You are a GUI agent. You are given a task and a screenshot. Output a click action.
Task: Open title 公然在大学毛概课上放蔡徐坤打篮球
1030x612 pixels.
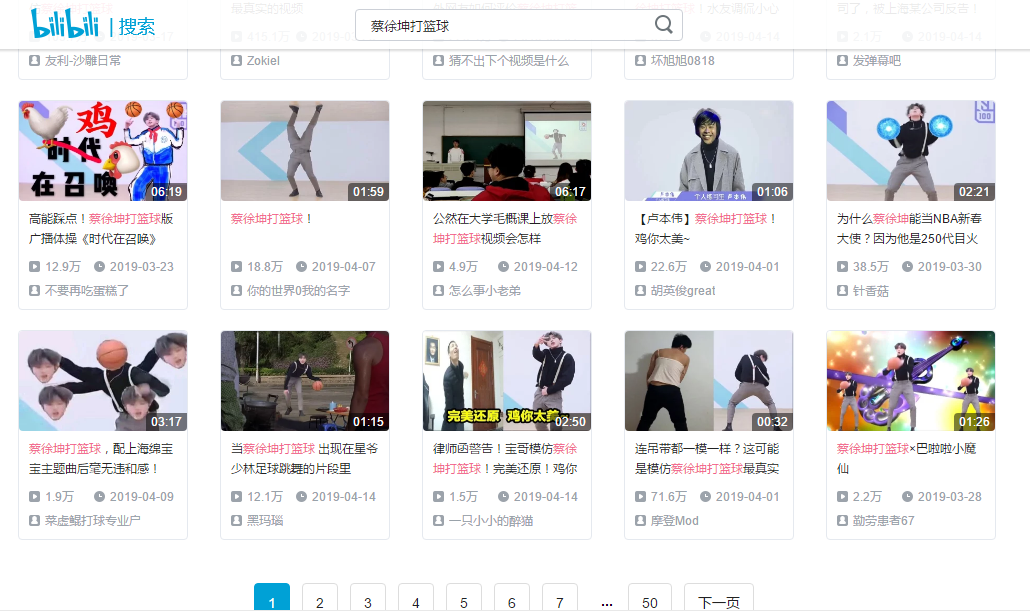(x=505, y=229)
